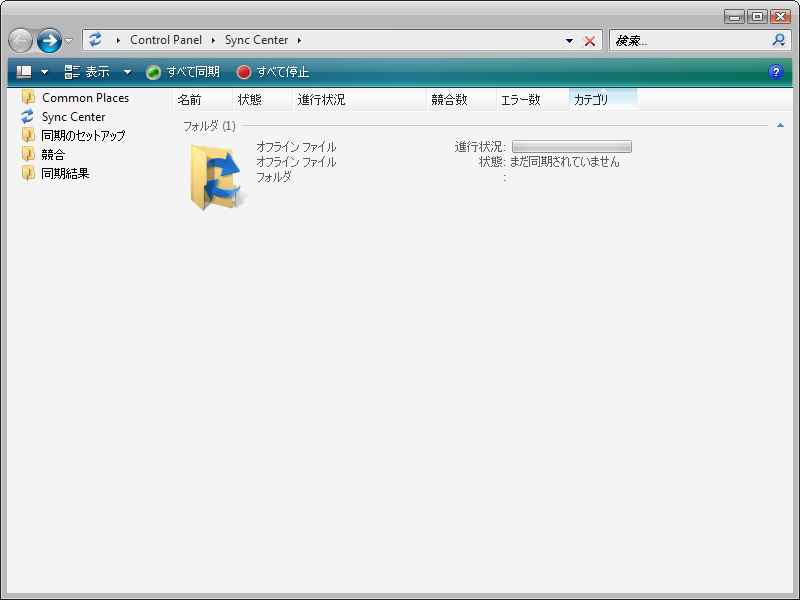The height and width of the screenshot is (600, 800).
Task: Click the フォルダ (1) group label
Action: point(209,126)
